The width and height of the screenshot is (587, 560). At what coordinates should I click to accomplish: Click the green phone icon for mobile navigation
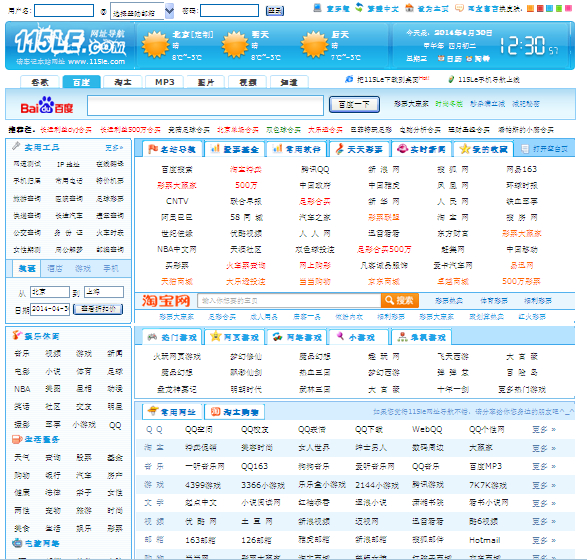(451, 79)
